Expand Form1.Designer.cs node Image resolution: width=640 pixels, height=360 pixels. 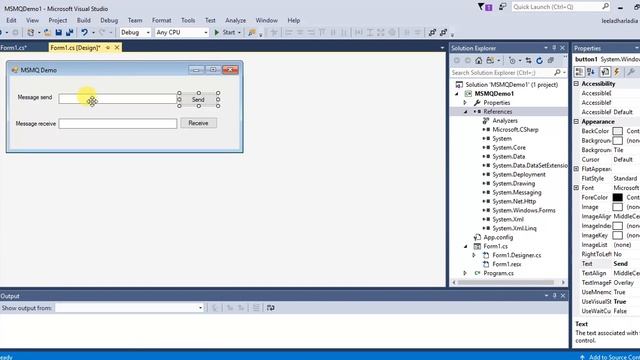(474, 256)
